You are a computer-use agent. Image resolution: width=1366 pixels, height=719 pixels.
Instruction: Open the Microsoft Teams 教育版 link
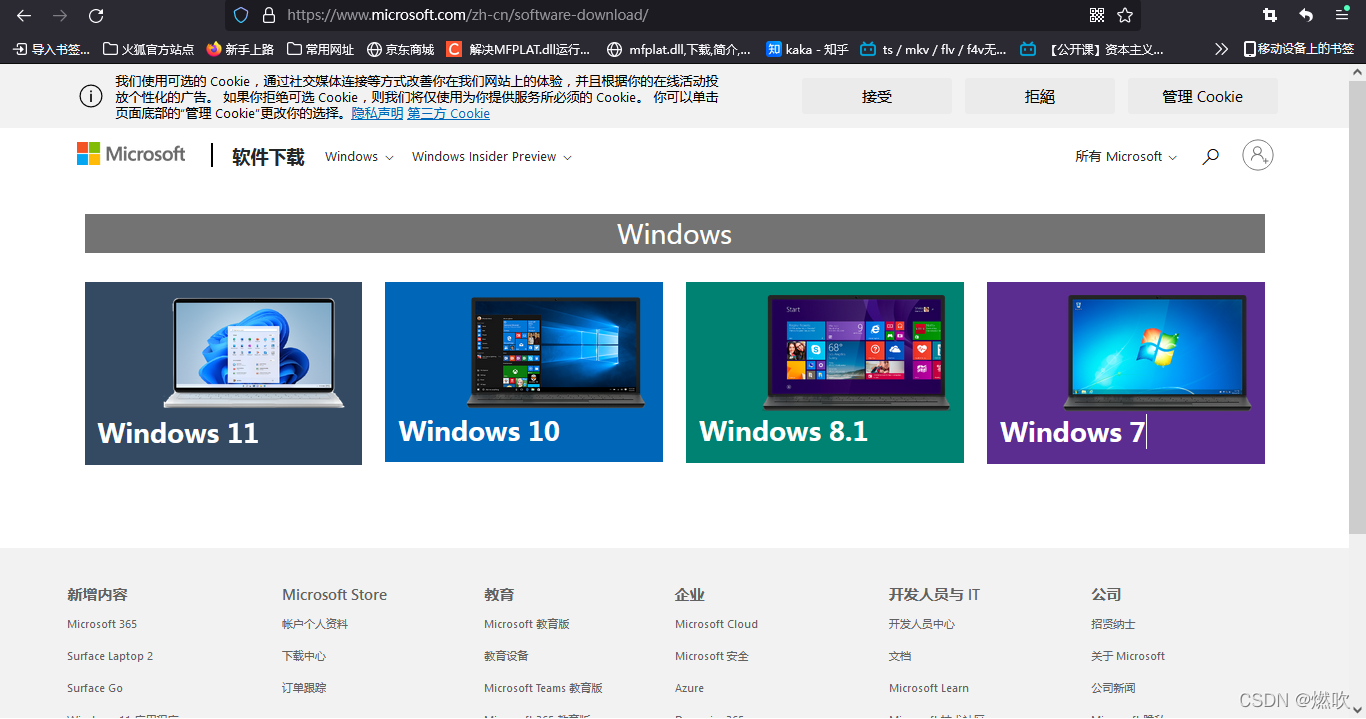pyautogui.click(x=543, y=688)
